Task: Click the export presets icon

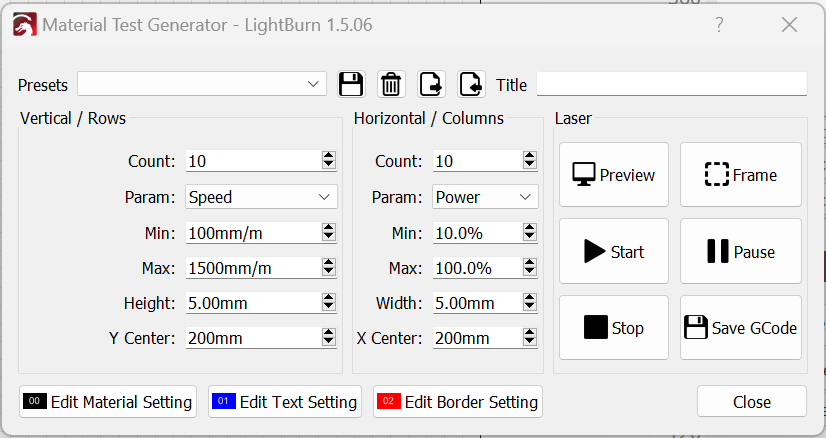Action: 431,84
